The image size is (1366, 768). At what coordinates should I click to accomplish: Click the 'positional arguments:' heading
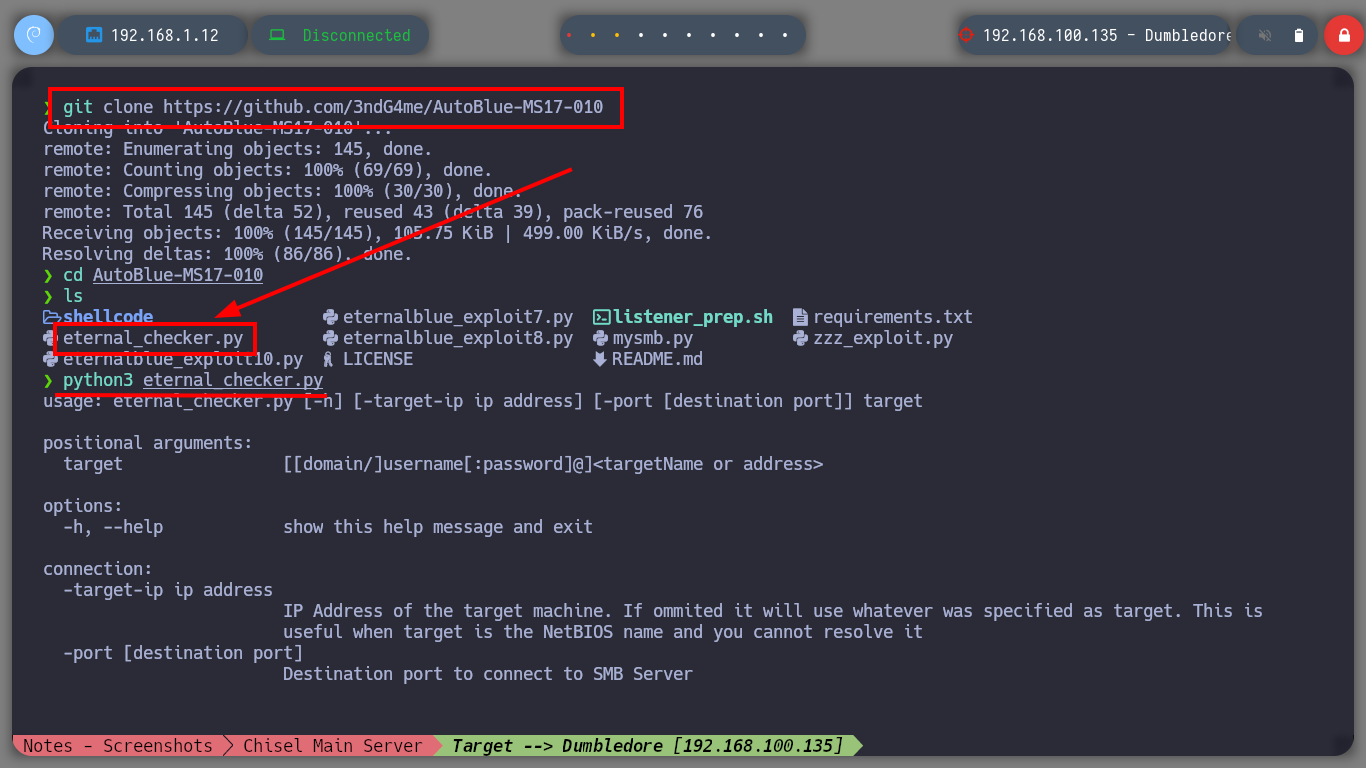coord(148,443)
